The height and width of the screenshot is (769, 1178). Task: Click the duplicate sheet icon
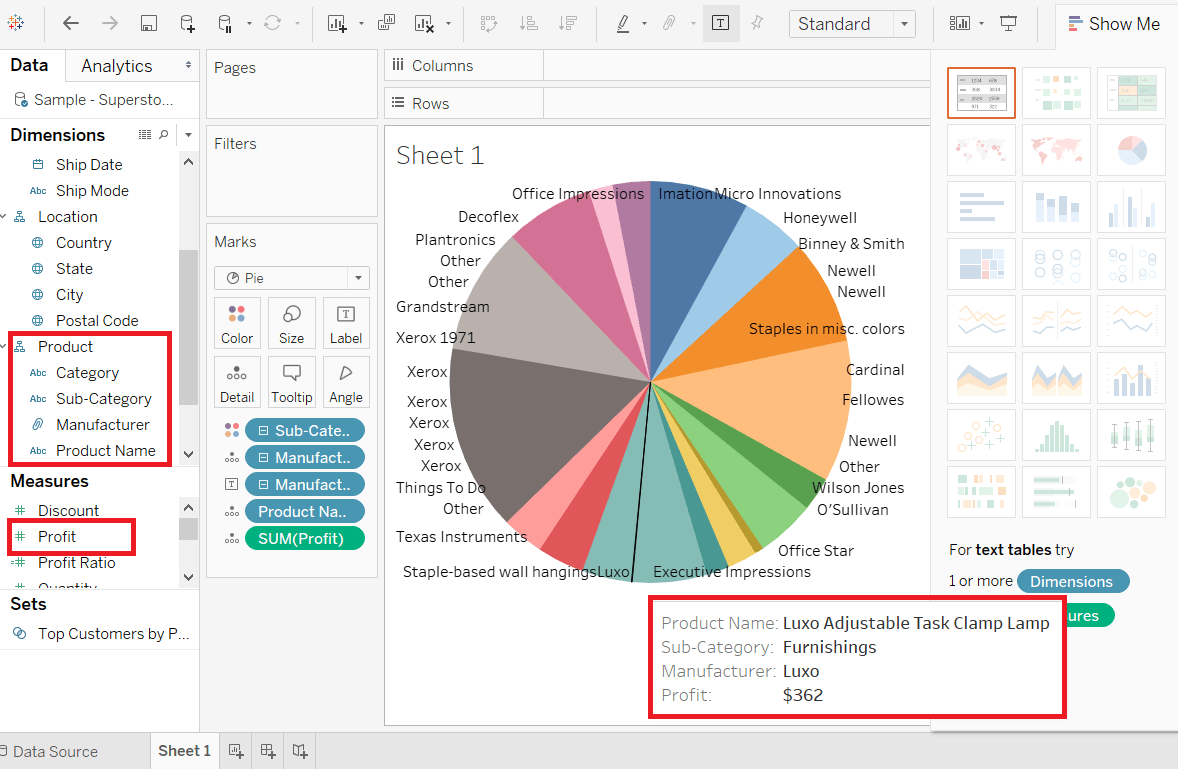386,23
